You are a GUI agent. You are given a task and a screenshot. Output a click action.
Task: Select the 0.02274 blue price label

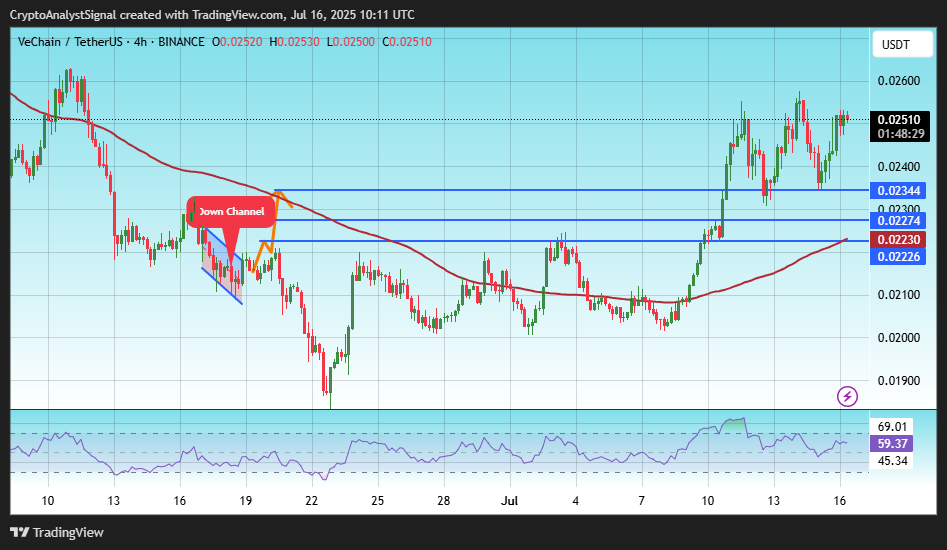click(x=899, y=220)
